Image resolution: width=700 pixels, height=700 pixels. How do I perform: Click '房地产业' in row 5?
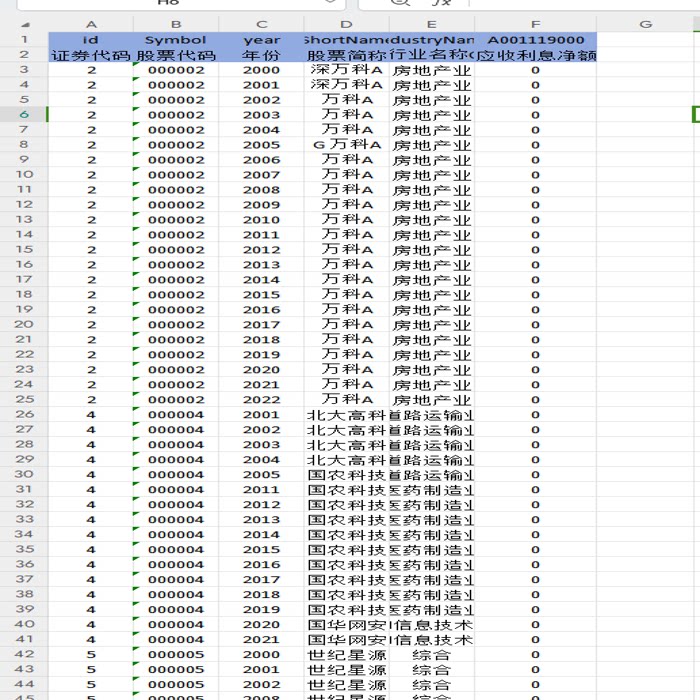432,100
